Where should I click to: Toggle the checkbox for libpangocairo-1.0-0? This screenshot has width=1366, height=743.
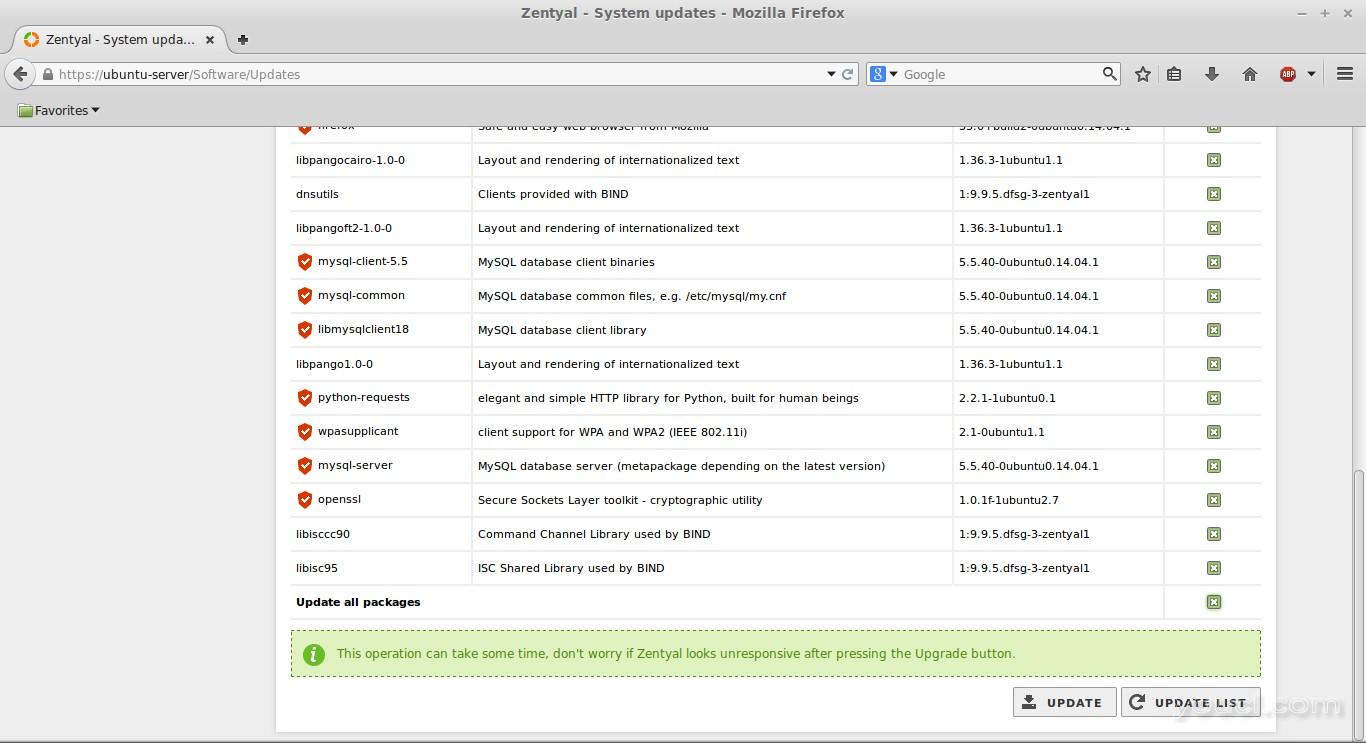(x=1213, y=160)
